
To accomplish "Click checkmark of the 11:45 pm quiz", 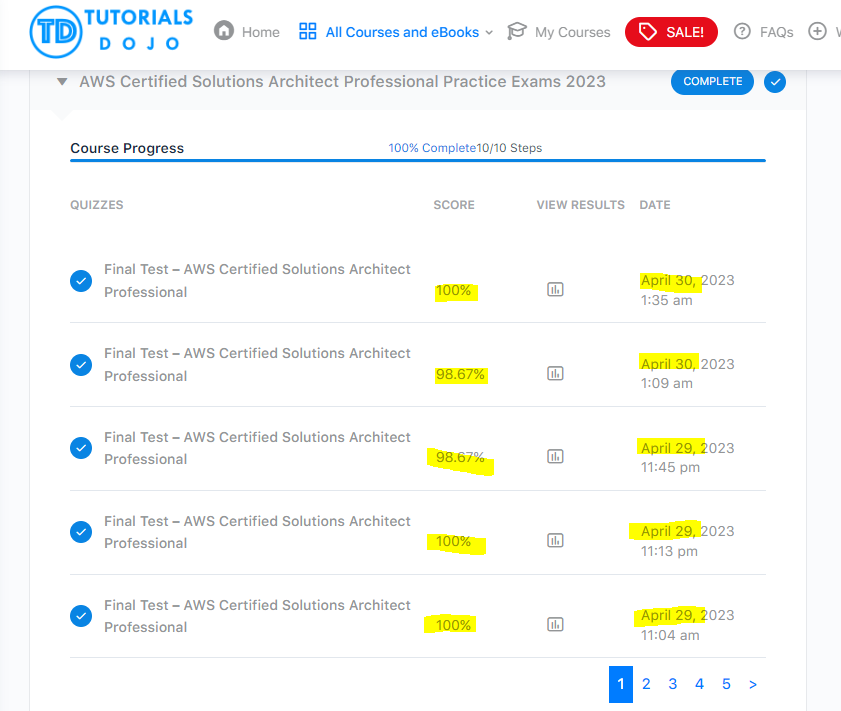I will coord(81,448).
